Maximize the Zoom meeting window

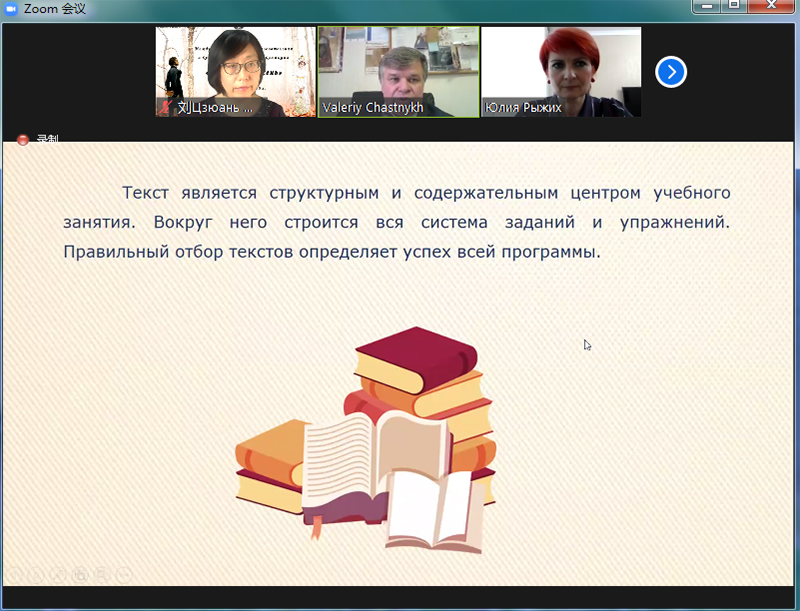coord(733,7)
